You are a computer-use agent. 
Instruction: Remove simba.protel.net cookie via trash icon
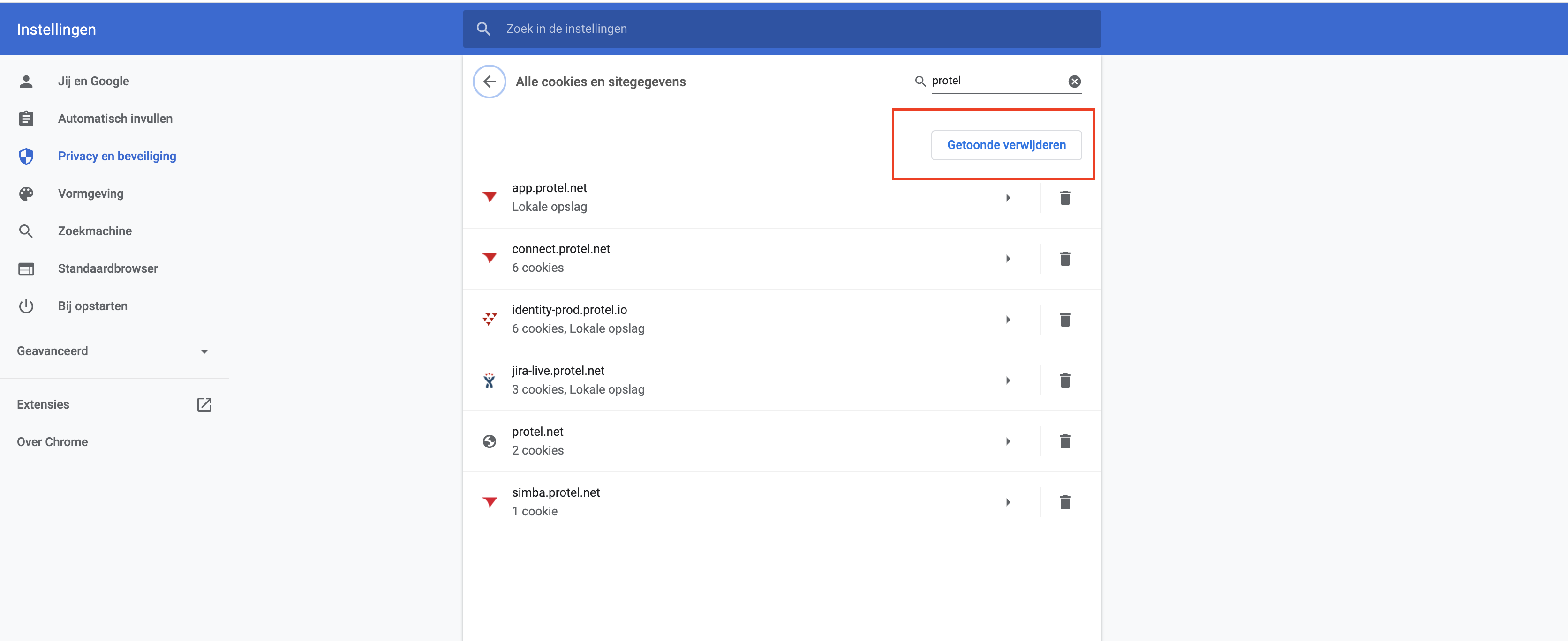click(1064, 502)
